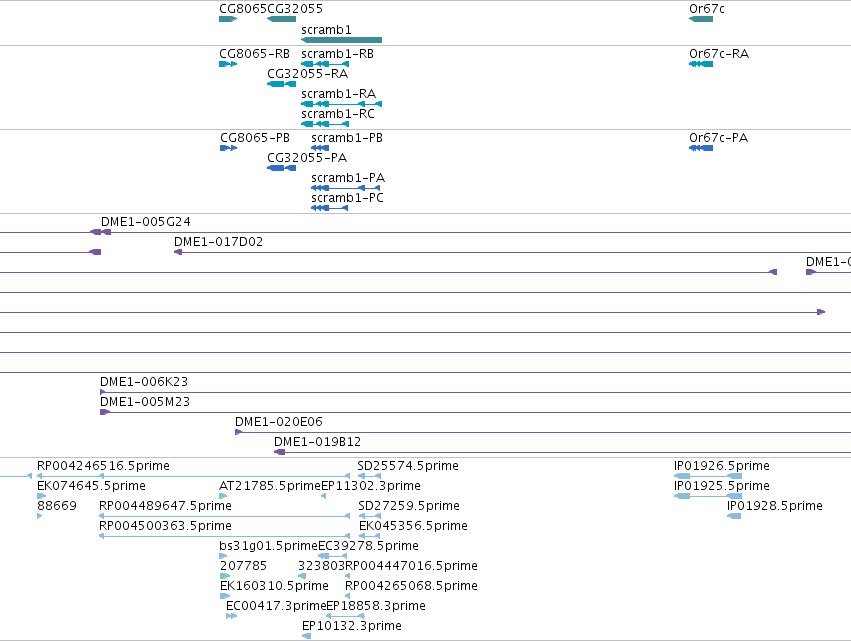Select scramb1-PB protein glyph
The image size is (851, 641).
click(320, 148)
